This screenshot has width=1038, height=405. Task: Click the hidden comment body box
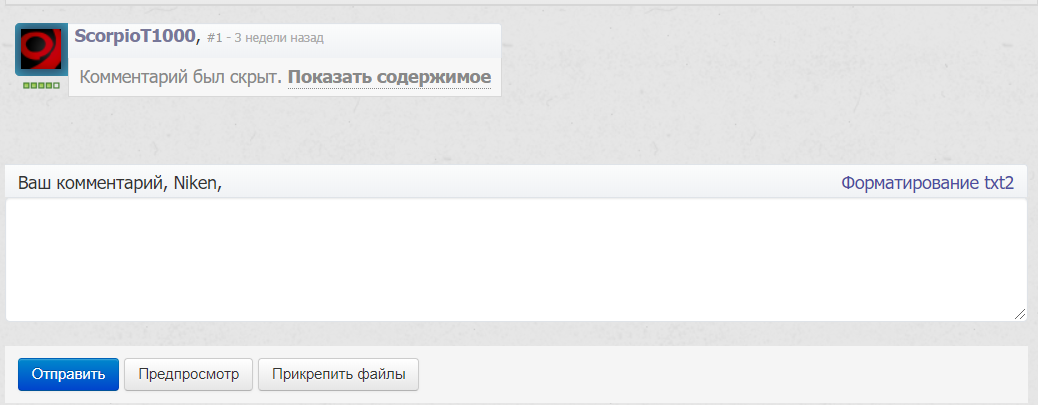[285, 77]
